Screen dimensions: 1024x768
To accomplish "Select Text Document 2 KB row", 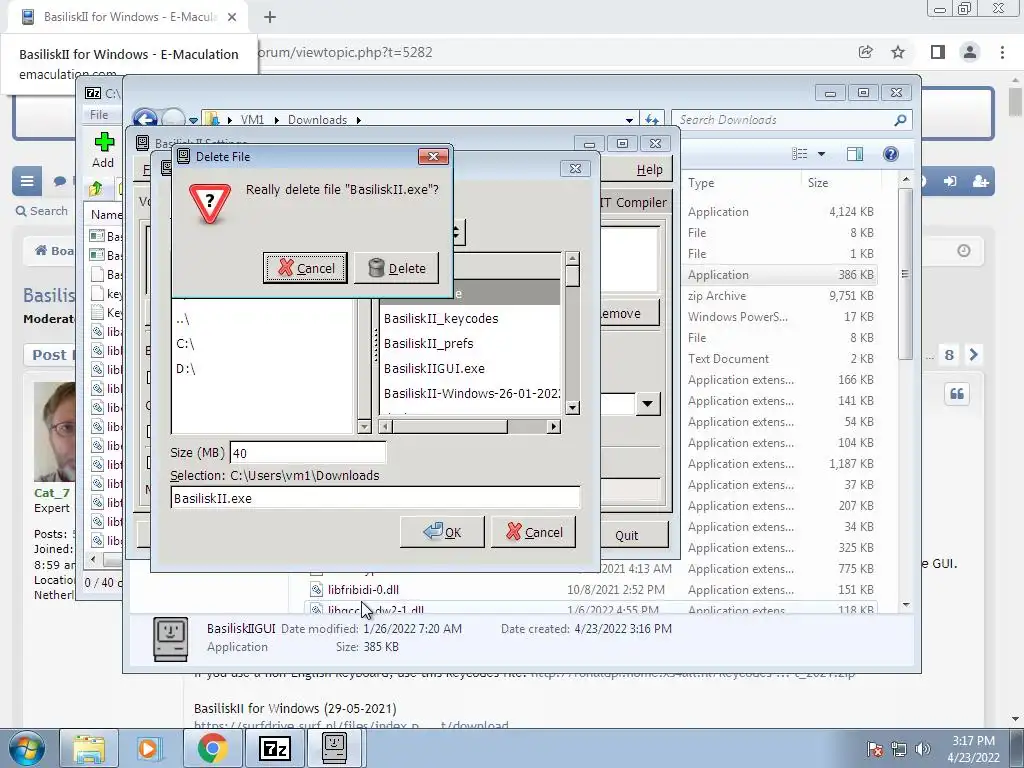I will [780, 359].
